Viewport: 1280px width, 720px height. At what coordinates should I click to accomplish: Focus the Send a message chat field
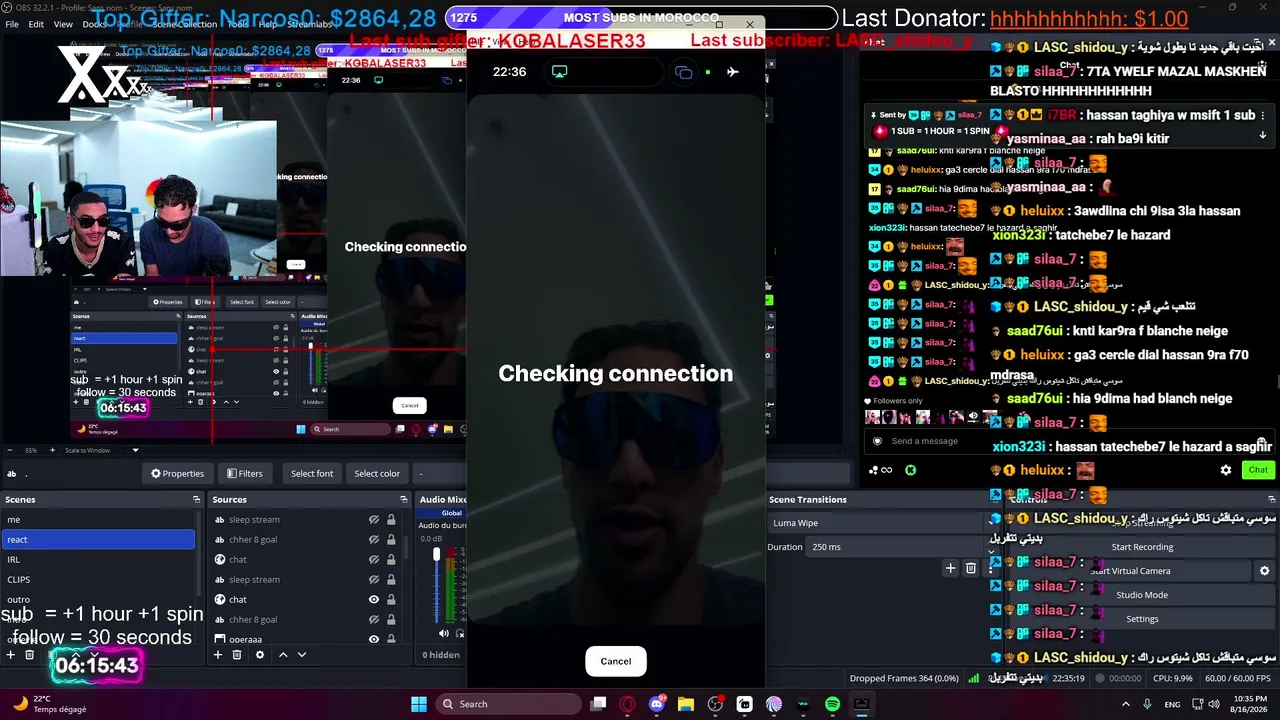tap(1060, 441)
